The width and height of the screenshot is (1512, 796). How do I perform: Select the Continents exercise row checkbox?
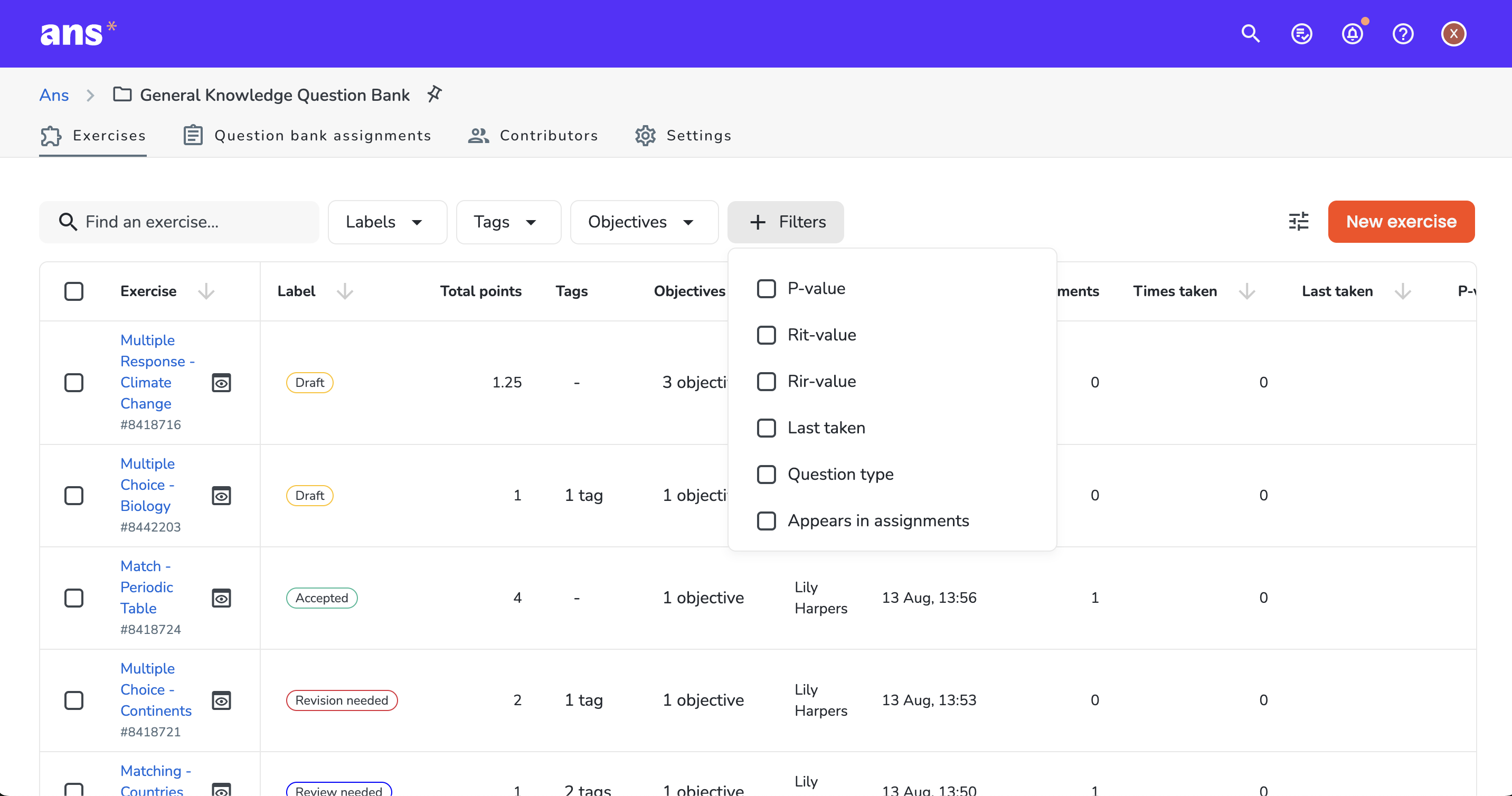[74, 700]
